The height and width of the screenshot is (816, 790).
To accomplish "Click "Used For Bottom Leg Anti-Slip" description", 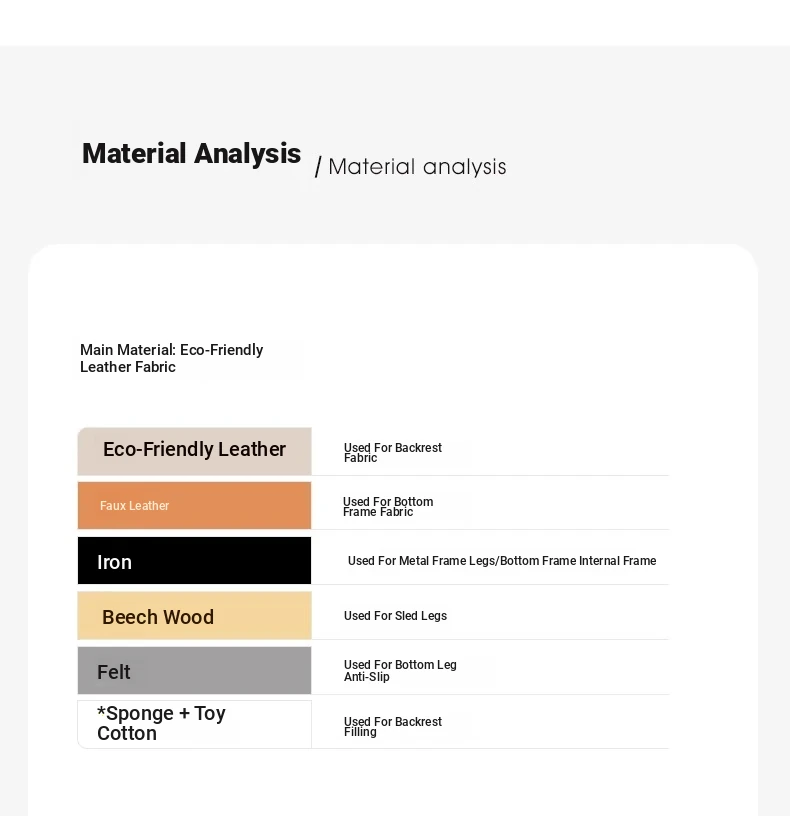I will tap(400, 671).
